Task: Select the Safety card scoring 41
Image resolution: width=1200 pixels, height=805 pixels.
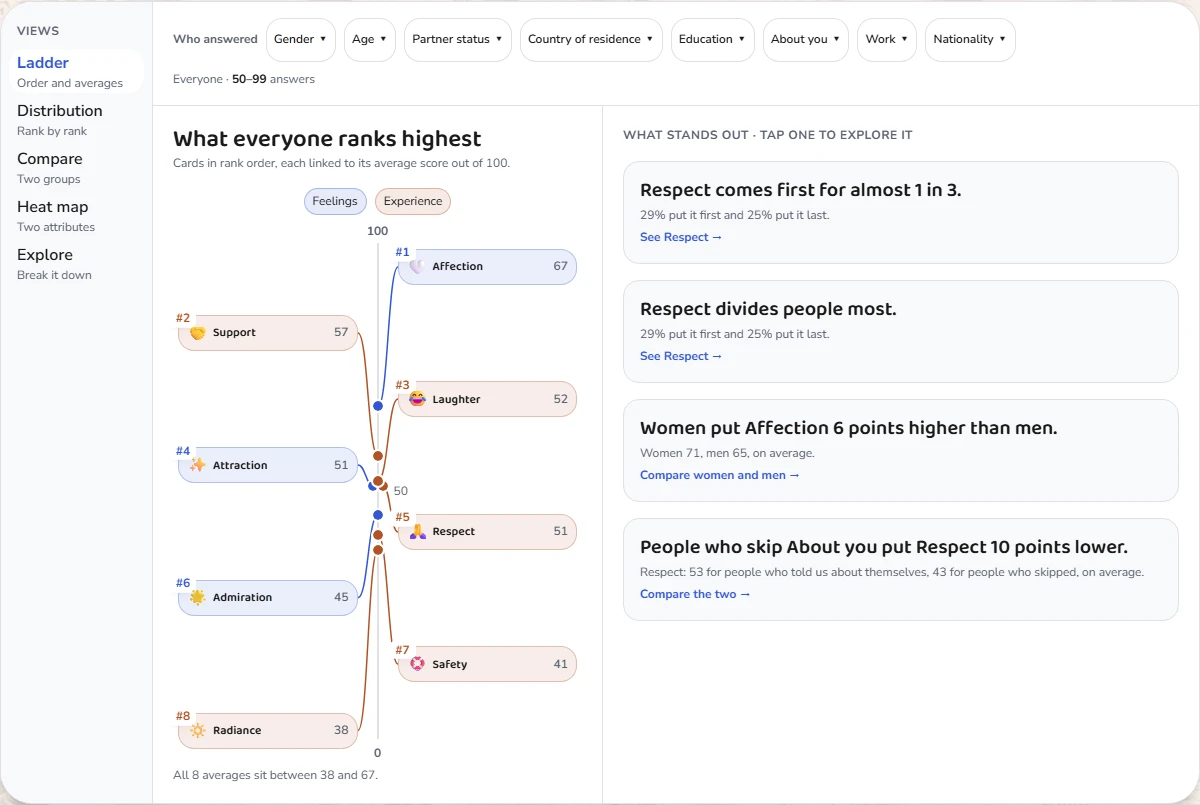Action: tap(488, 664)
